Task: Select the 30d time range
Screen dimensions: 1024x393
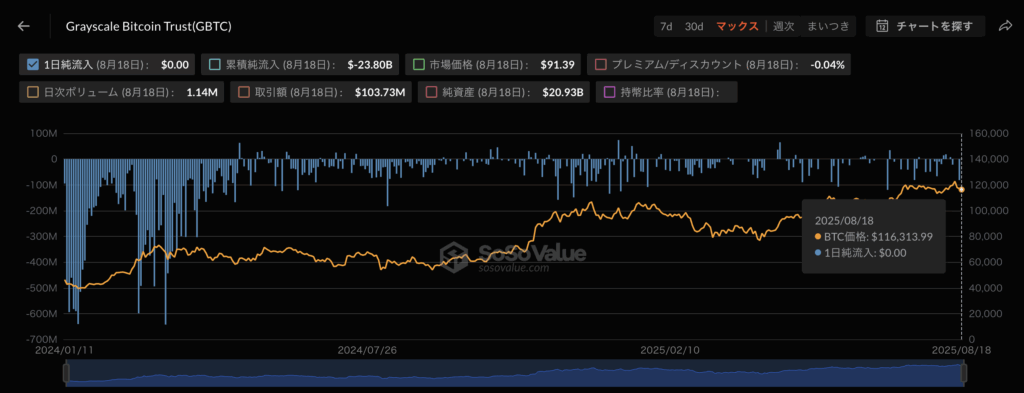Action: pyautogui.click(x=694, y=26)
